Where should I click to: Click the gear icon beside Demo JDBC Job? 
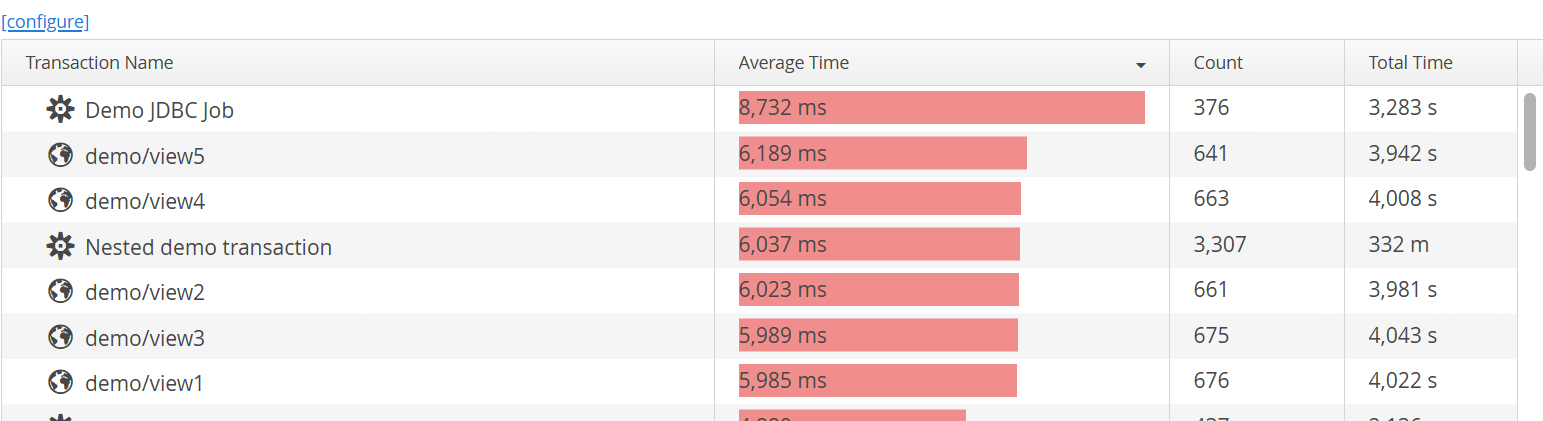click(61, 109)
